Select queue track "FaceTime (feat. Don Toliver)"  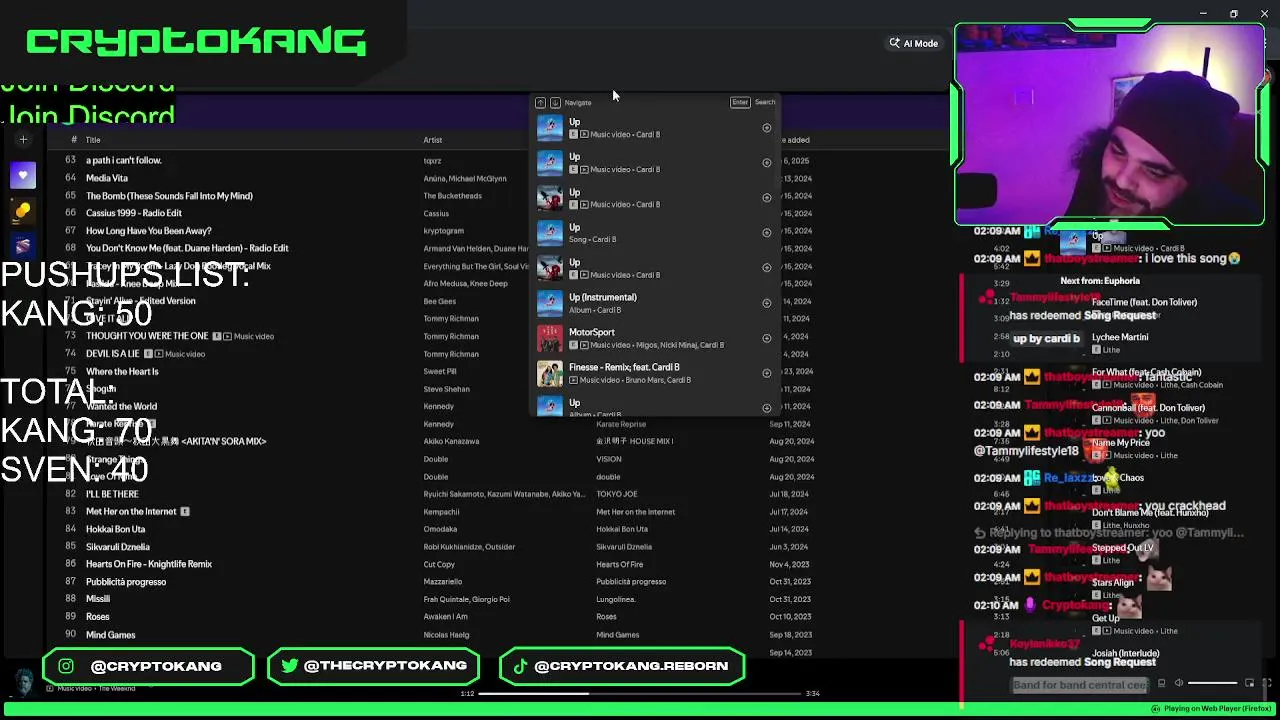1144,302
